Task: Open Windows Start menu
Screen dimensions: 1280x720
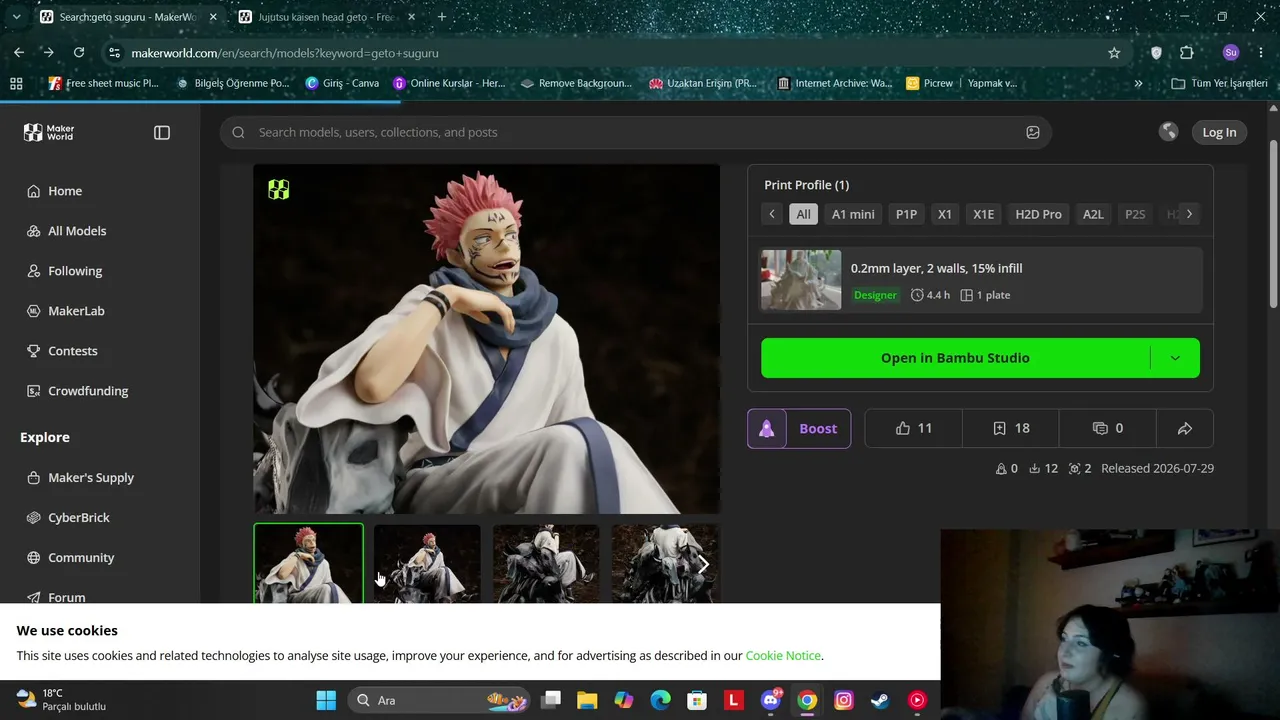Action: click(x=326, y=700)
